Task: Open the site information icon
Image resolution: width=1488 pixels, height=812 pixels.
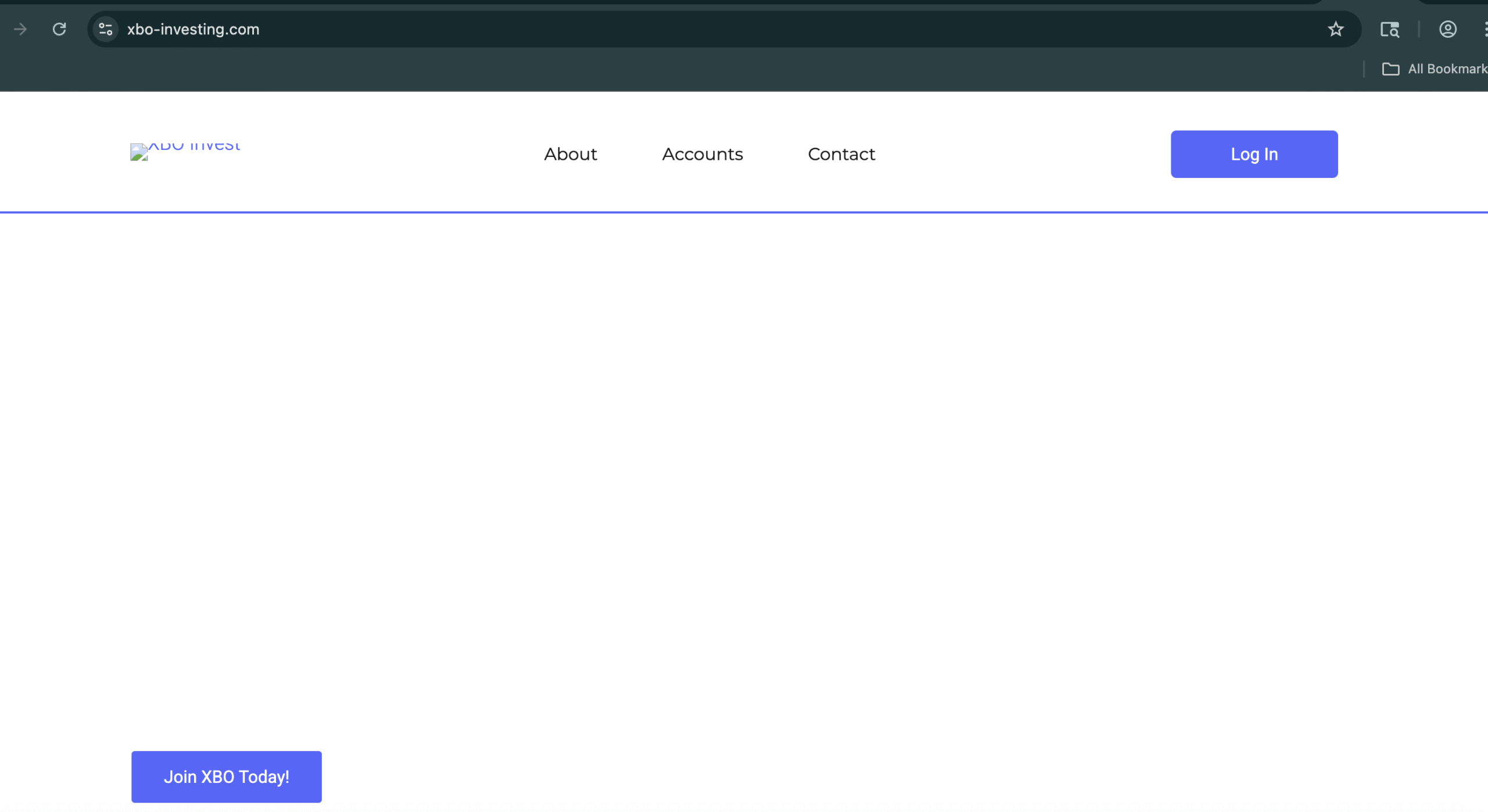Action: (105, 29)
